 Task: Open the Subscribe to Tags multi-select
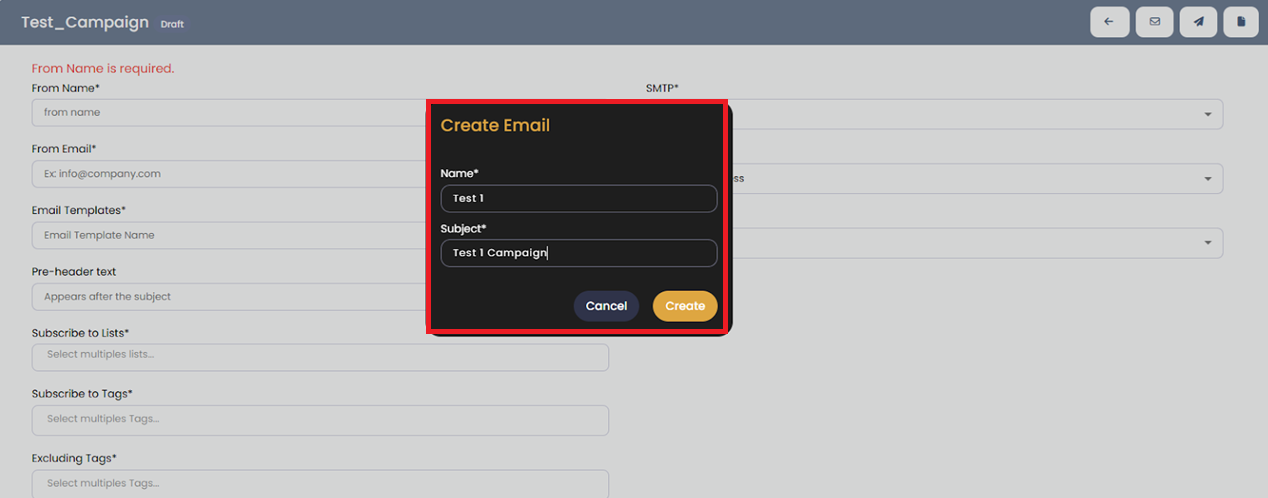coord(320,420)
